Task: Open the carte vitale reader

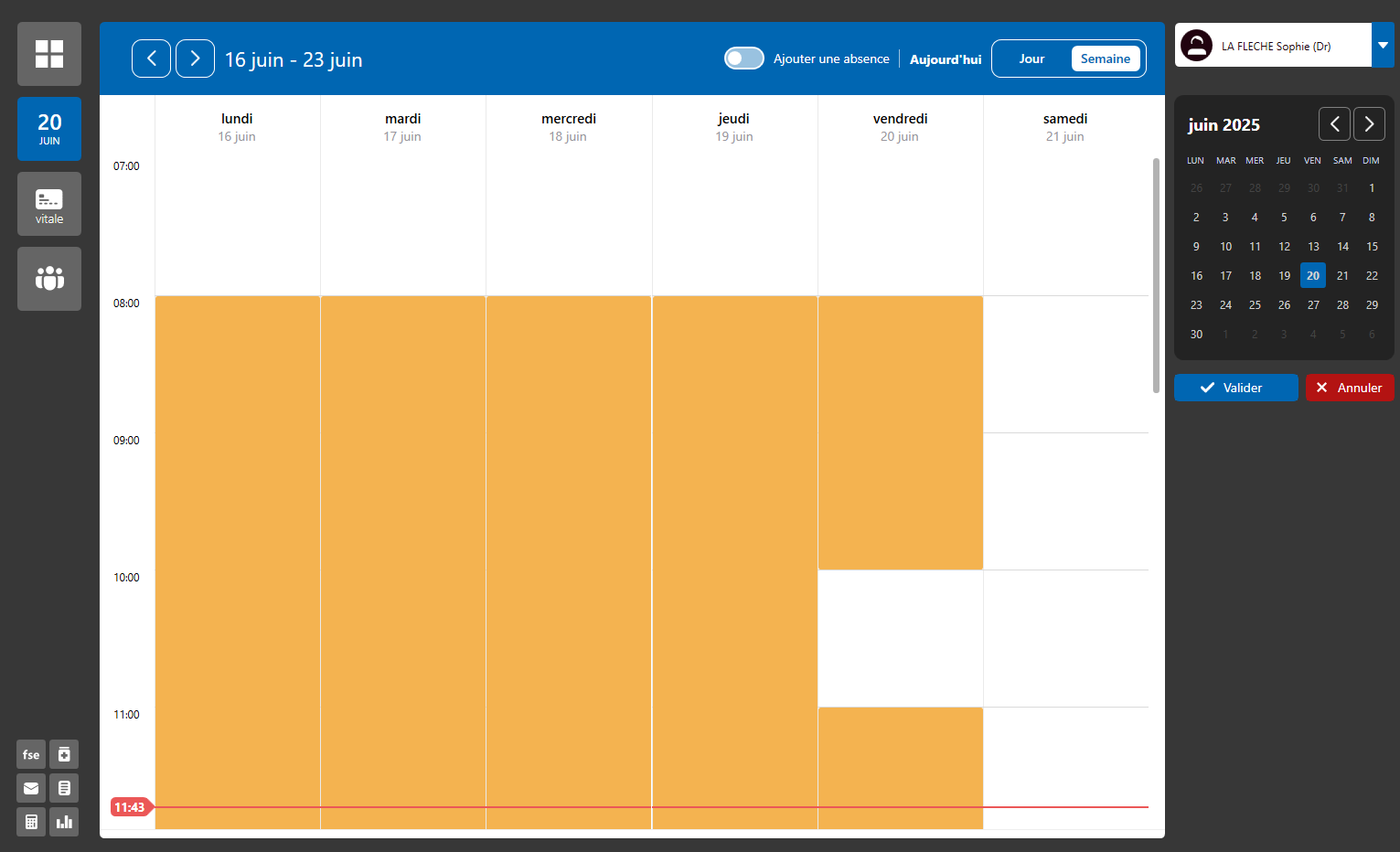Action: 49,205
